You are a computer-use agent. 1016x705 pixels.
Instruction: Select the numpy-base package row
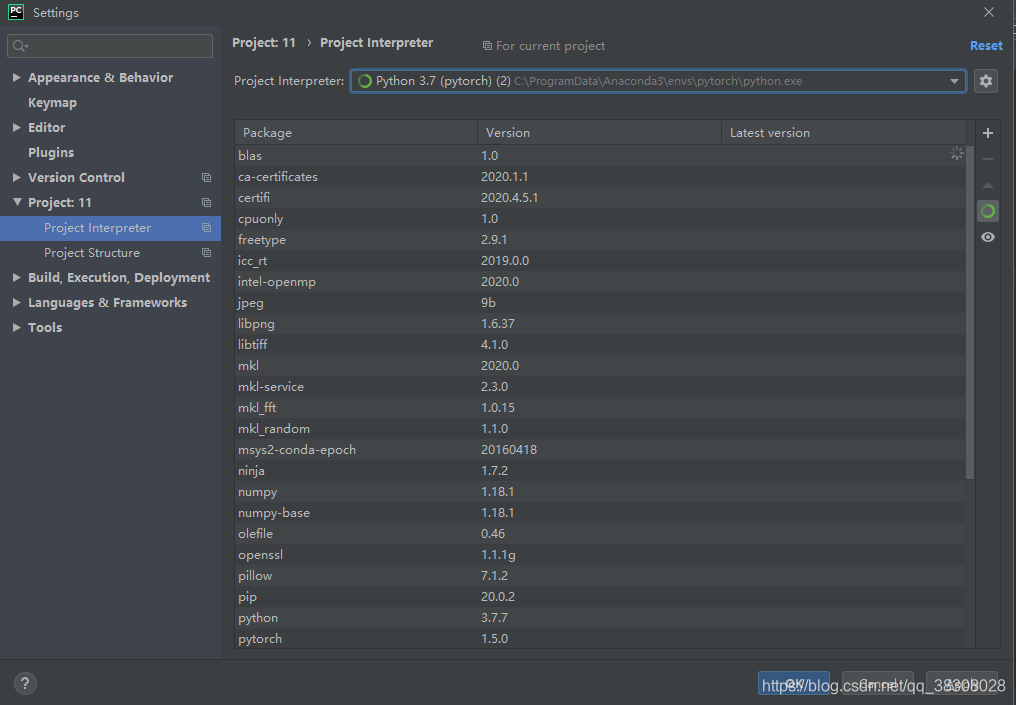600,513
